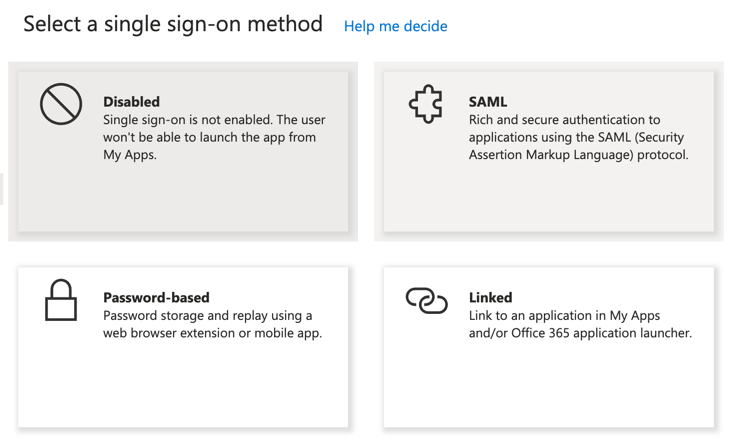Select the Linked title text
751x448 pixels.
[x=490, y=297]
